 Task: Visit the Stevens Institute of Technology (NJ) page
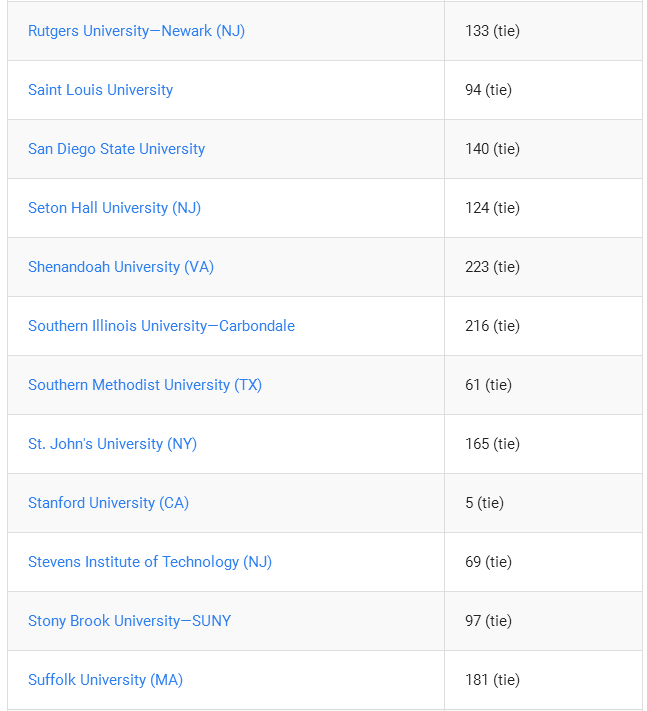[x=150, y=561]
